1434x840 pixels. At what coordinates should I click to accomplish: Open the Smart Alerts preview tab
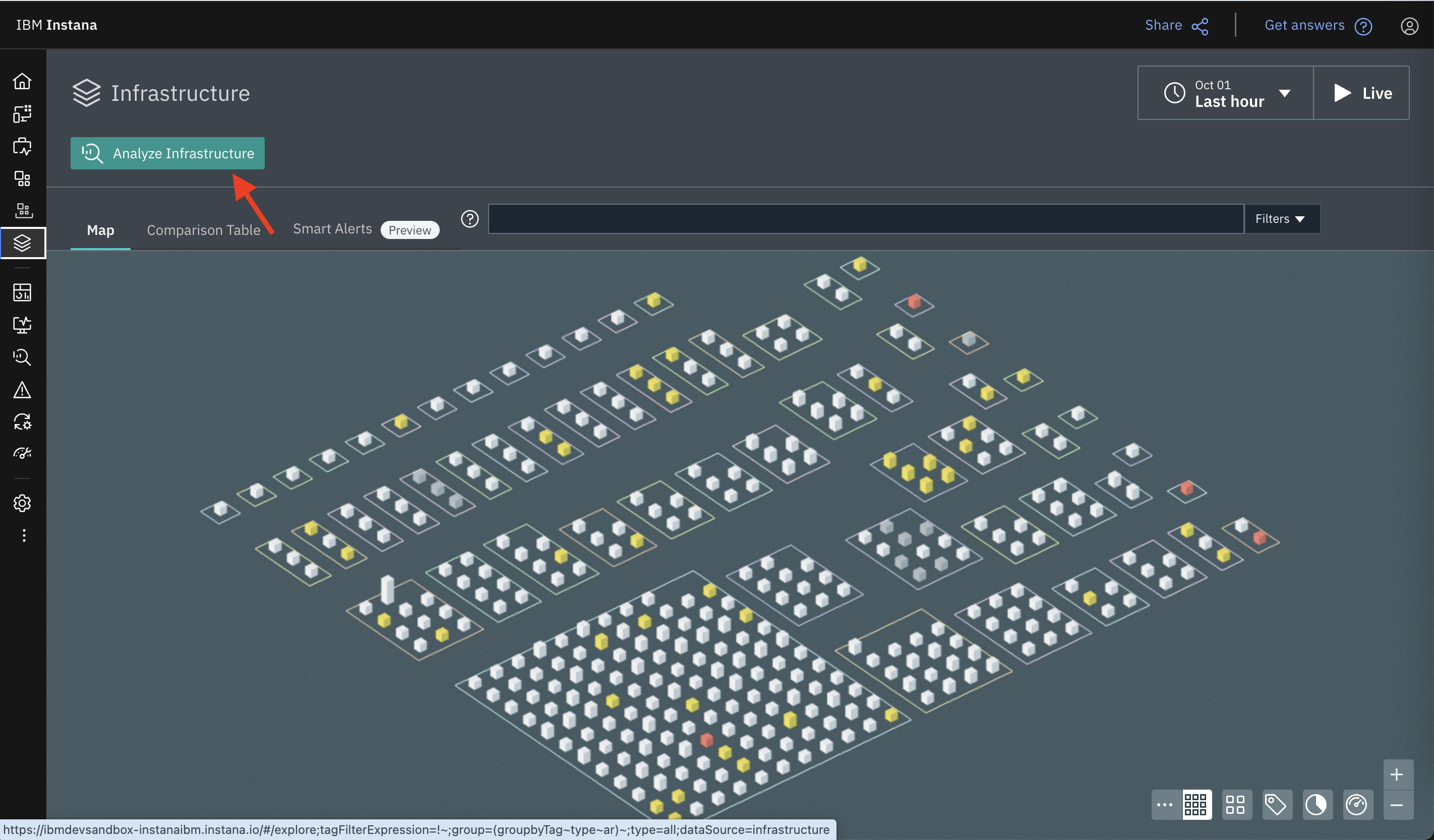click(x=332, y=229)
